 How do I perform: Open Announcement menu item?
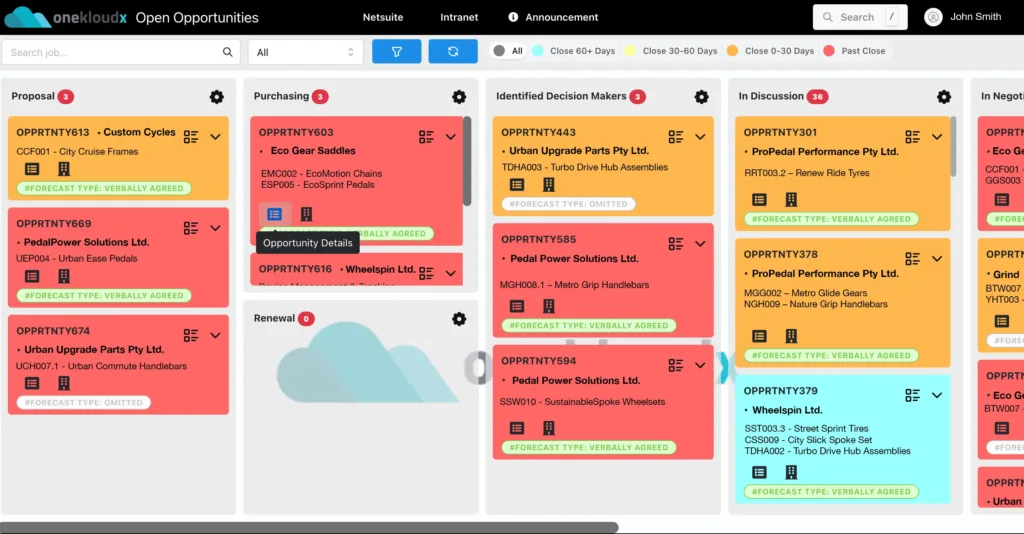tap(553, 17)
